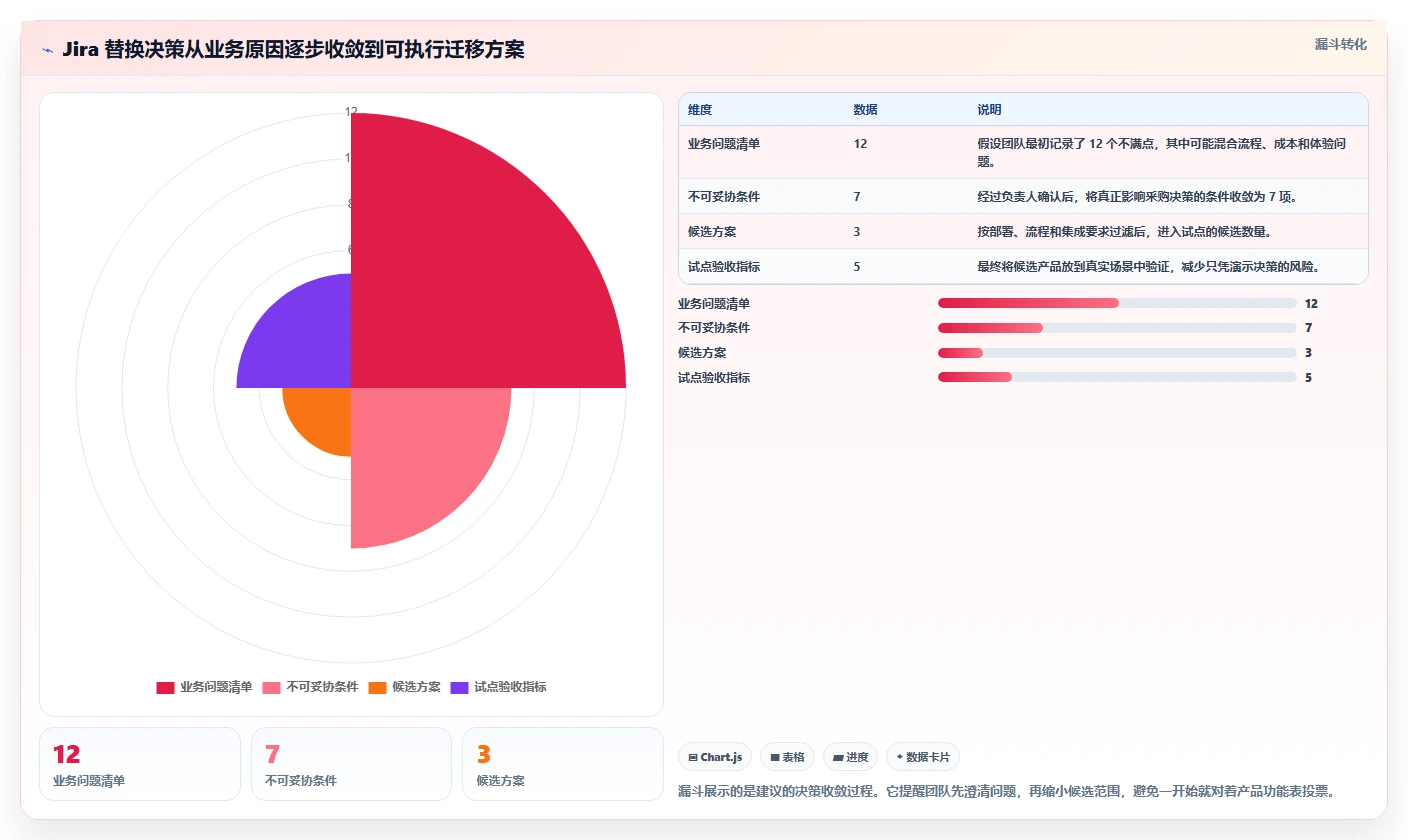This screenshot has width=1408, height=840.
Task: Click the 漏斗转化 tag in the header
Action: pyautogui.click(x=1340, y=44)
